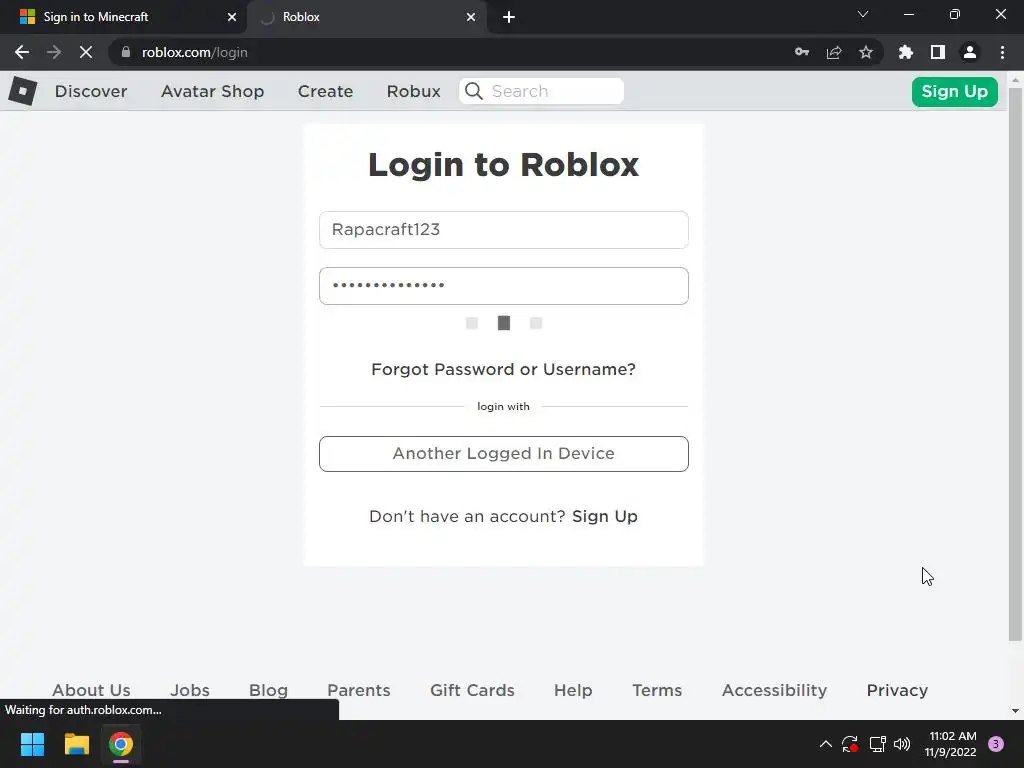Open the Privacy footer link
This screenshot has width=1024, height=768.
(x=897, y=690)
